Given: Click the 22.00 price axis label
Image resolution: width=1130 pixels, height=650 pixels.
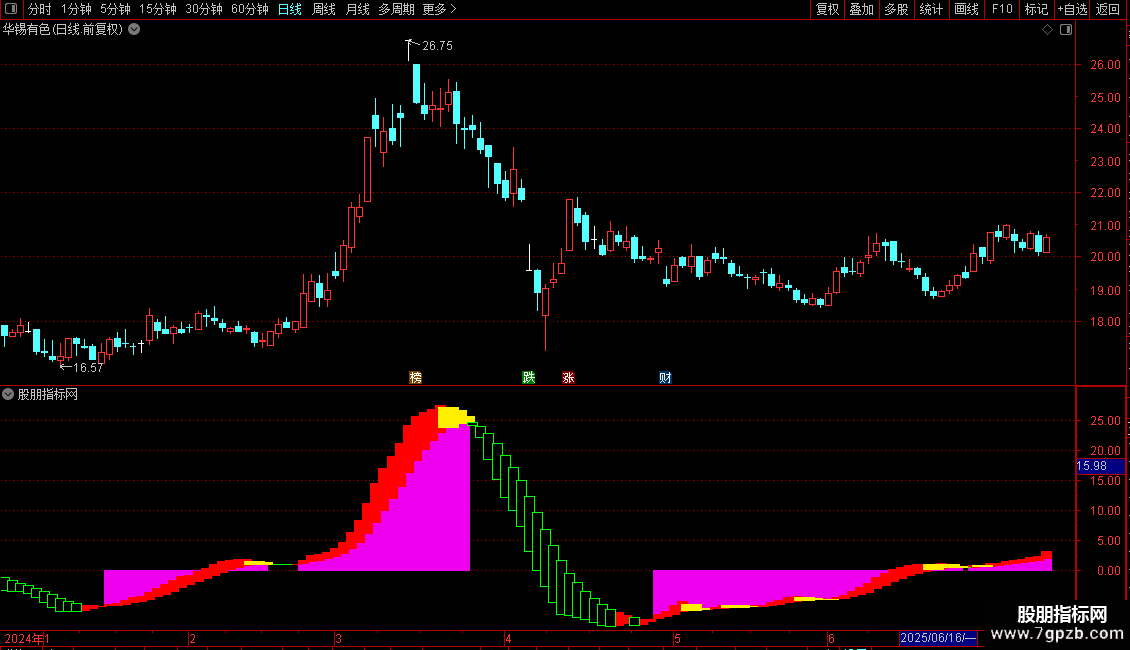Looking at the screenshot, I should [1105, 193].
